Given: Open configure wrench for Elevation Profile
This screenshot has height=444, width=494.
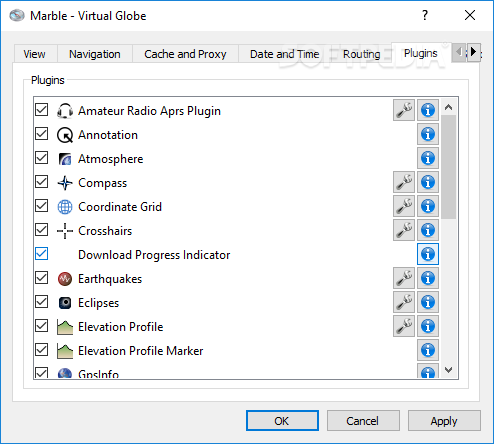Looking at the screenshot, I should [404, 326].
